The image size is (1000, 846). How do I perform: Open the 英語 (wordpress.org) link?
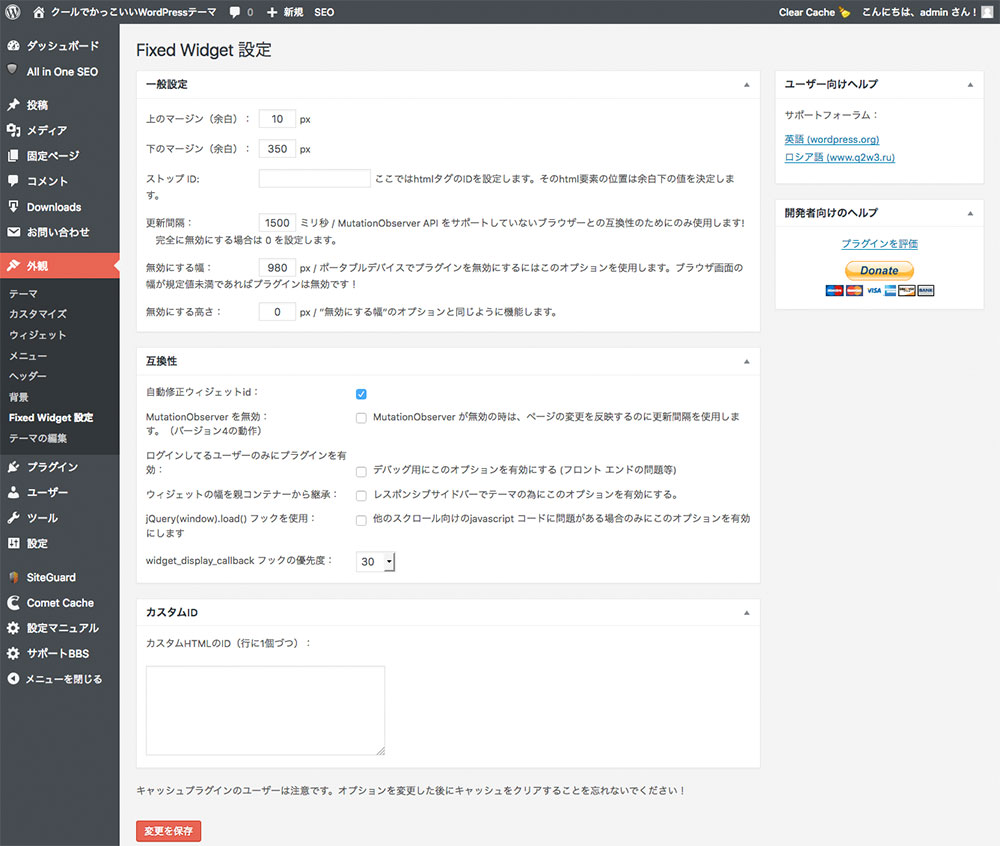coord(832,139)
